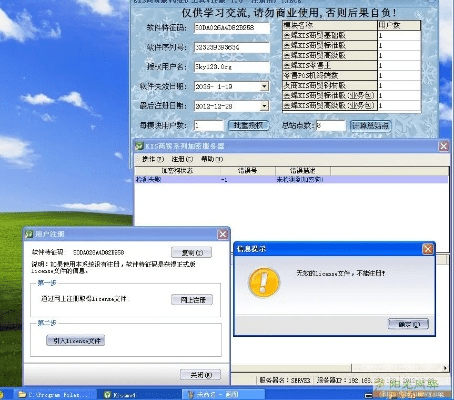Click the 用户注册 dialog title bar icon
This screenshot has height=400, width=454.
click(x=29, y=234)
